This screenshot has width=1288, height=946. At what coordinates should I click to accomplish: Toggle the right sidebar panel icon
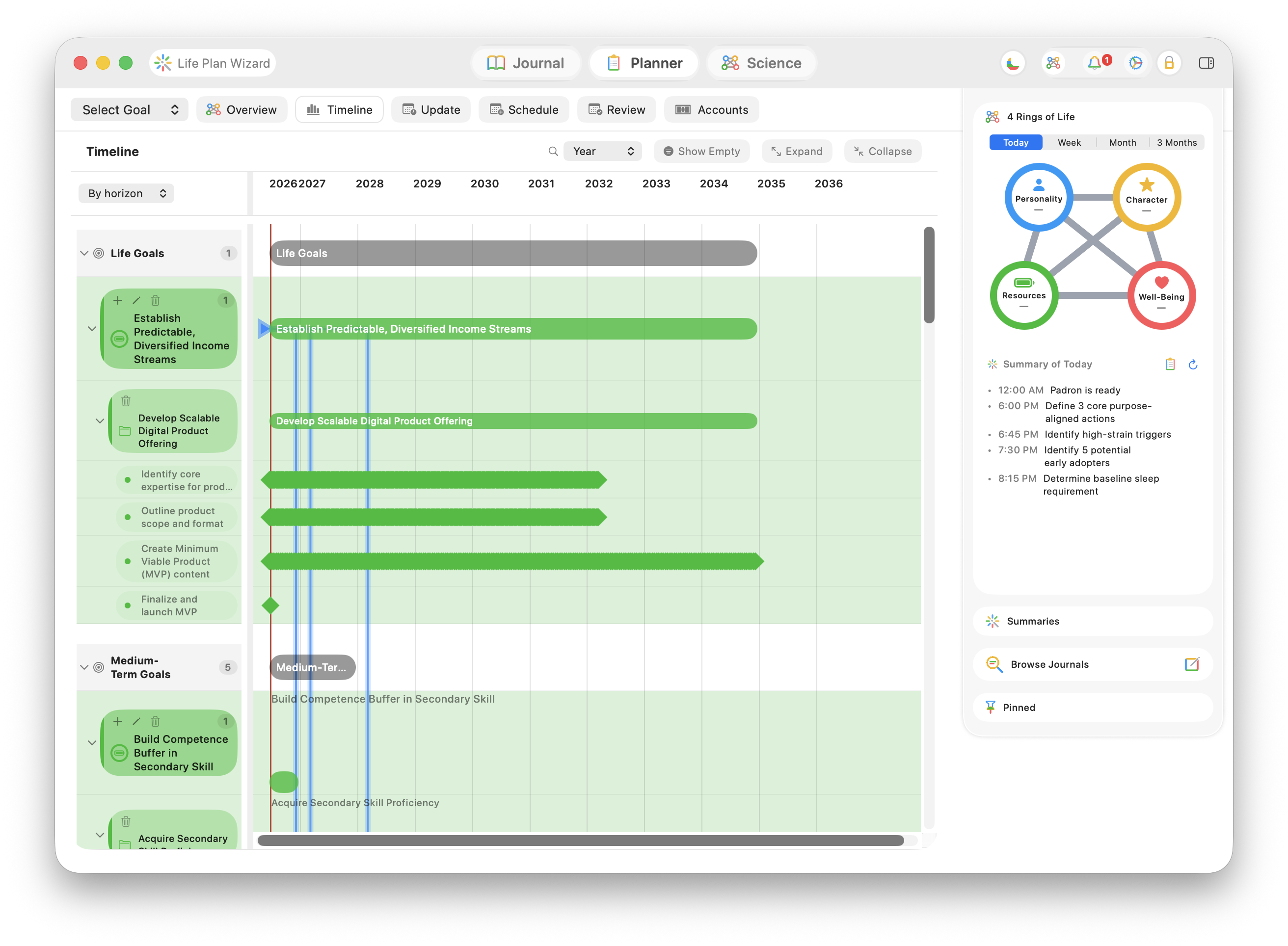1206,63
